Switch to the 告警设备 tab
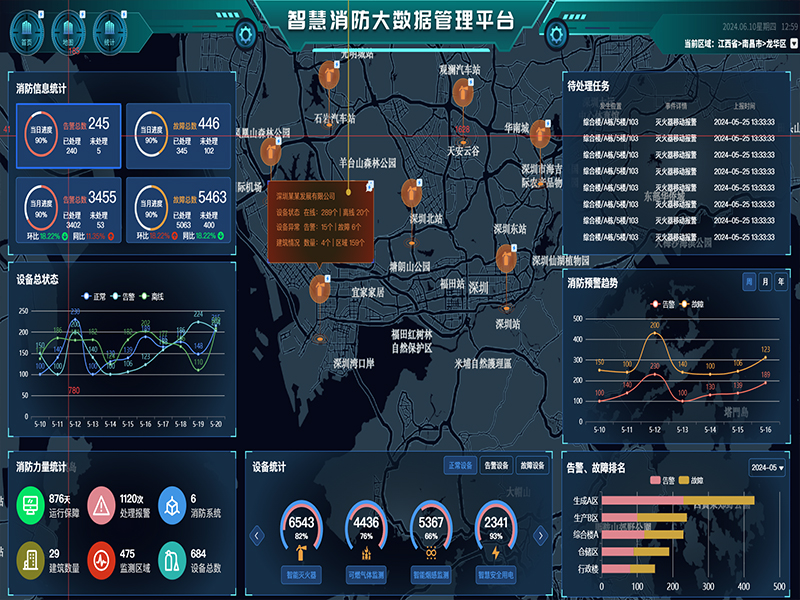Screen dimensions: 800x600 [x=494, y=465]
